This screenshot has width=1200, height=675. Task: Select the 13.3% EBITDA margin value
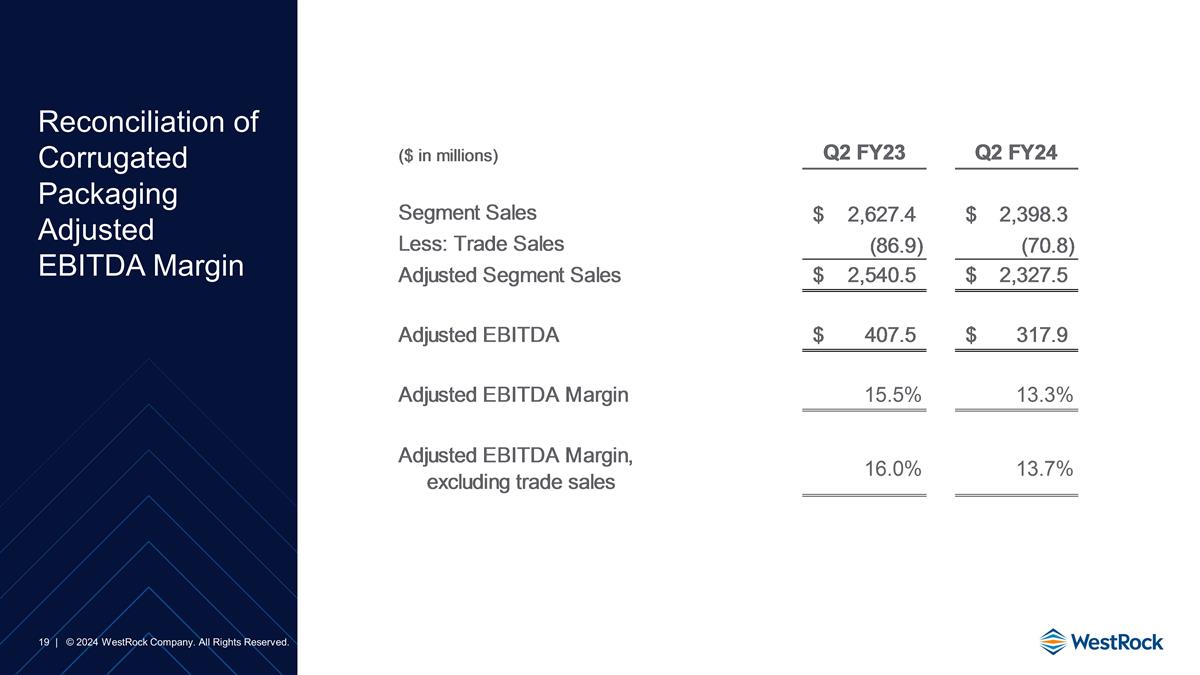coord(1045,396)
